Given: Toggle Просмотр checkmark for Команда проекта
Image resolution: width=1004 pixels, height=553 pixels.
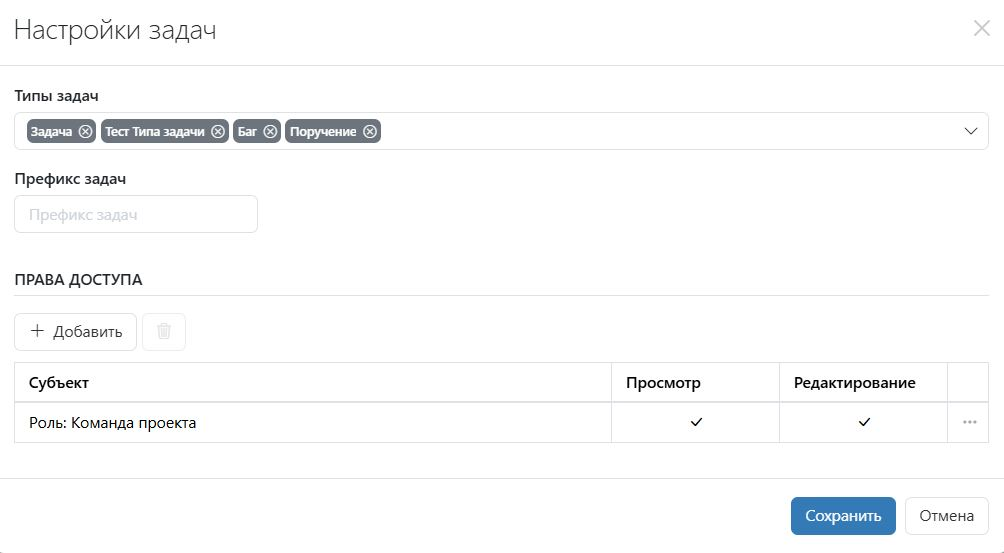Looking at the screenshot, I should (x=696, y=423).
